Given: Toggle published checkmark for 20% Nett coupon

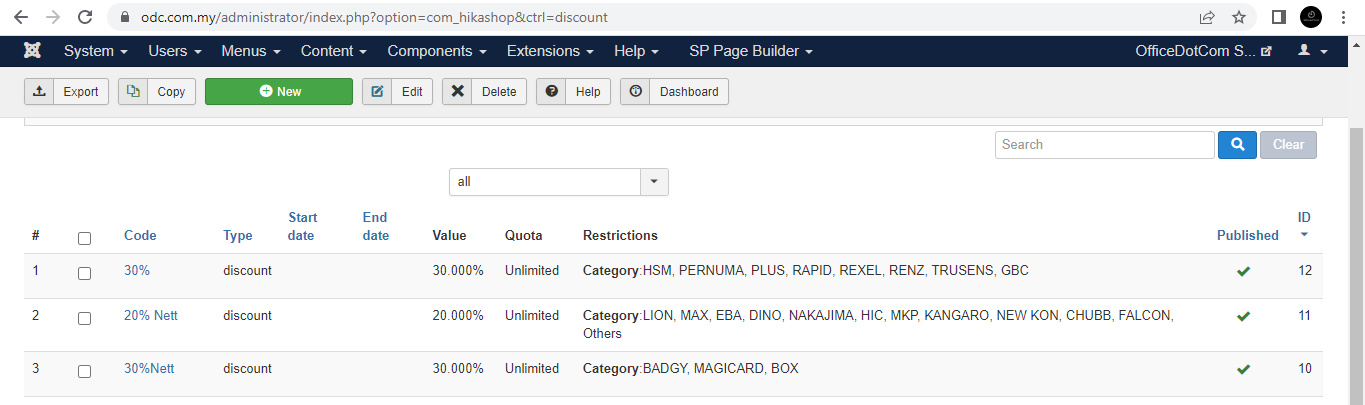Looking at the screenshot, I should [x=1243, y=316].
